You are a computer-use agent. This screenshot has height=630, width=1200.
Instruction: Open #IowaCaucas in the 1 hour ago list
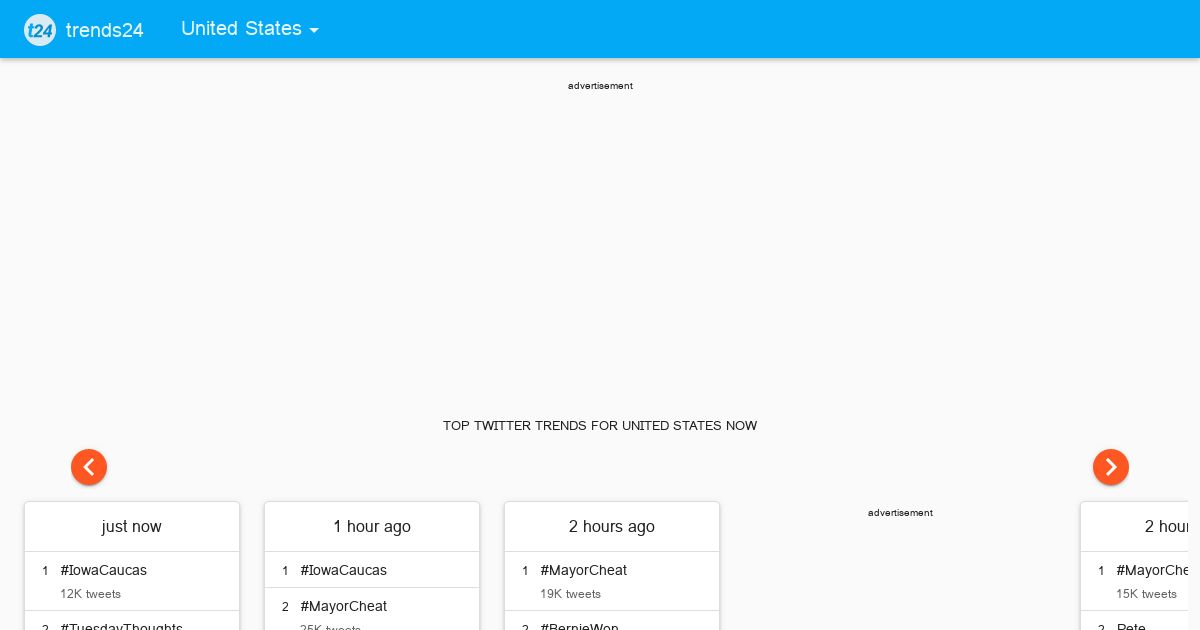tap(343, 570)
